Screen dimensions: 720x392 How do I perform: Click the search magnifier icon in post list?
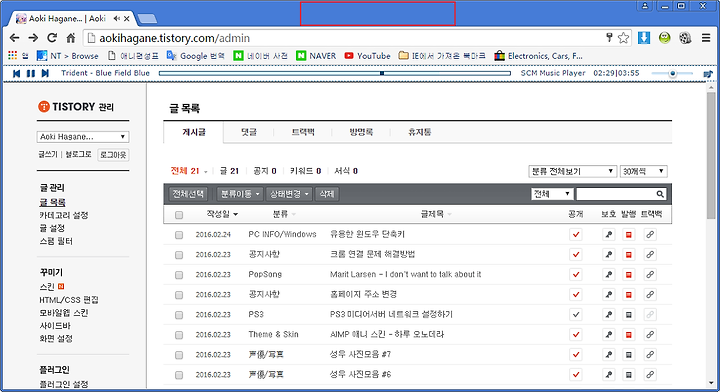[660, 194]
